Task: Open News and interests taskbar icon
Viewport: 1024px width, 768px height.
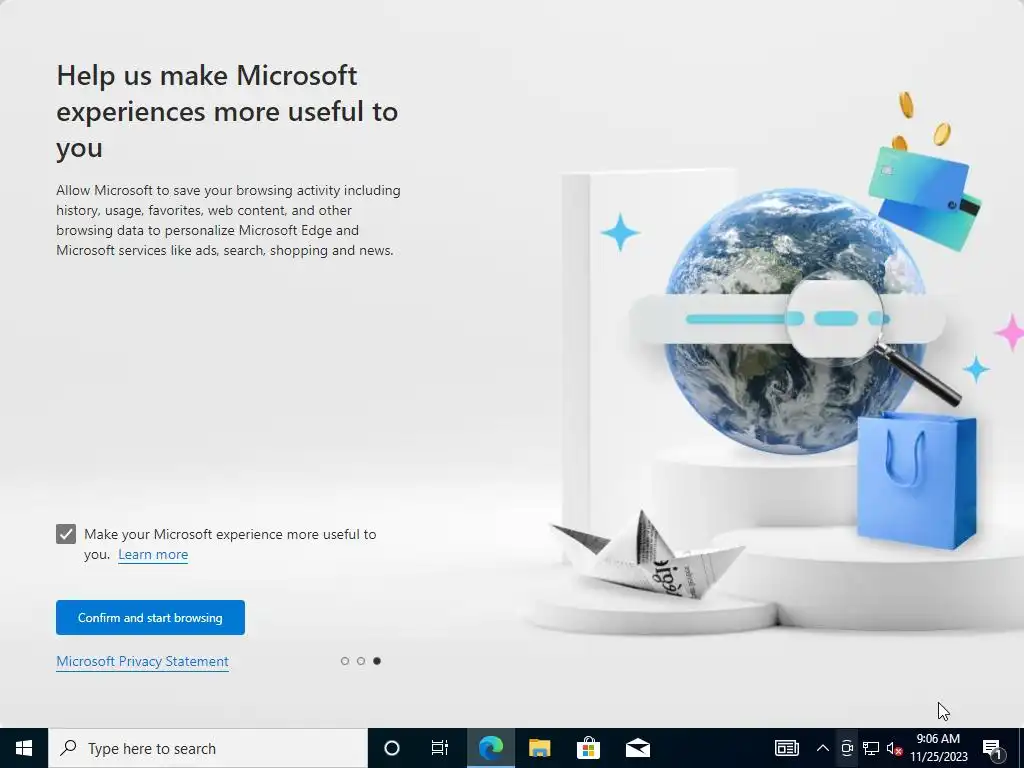Action: [x=786, y=748]
